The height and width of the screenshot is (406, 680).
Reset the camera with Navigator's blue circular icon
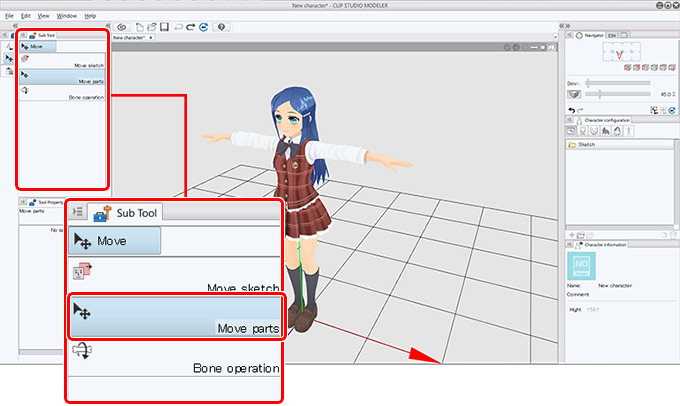click(x=672, y=110)
